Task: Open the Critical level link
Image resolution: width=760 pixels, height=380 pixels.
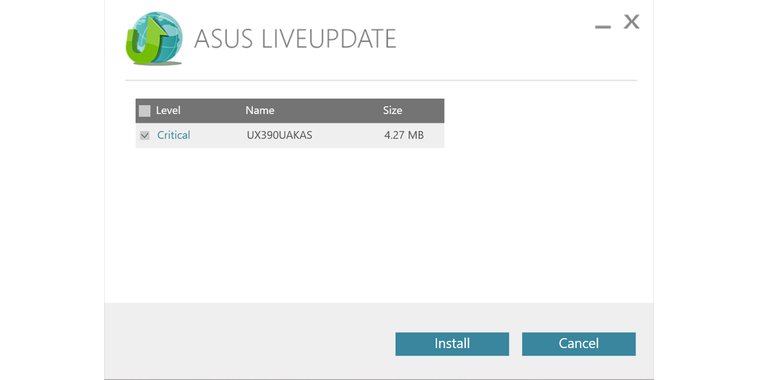Action: [174, 135]
